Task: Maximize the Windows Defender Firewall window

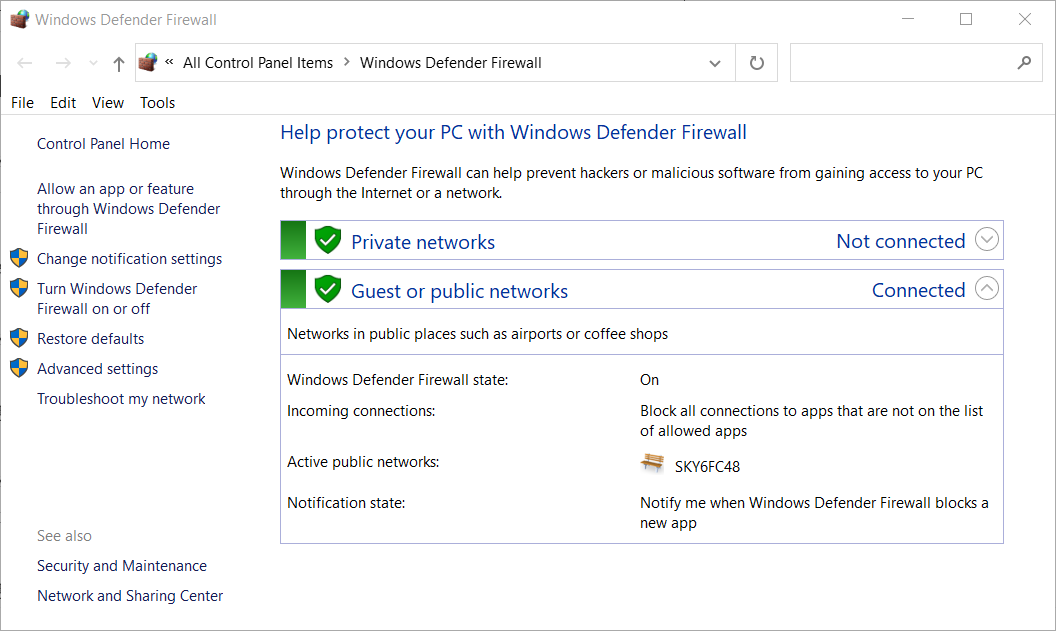Action: point(966,19)
